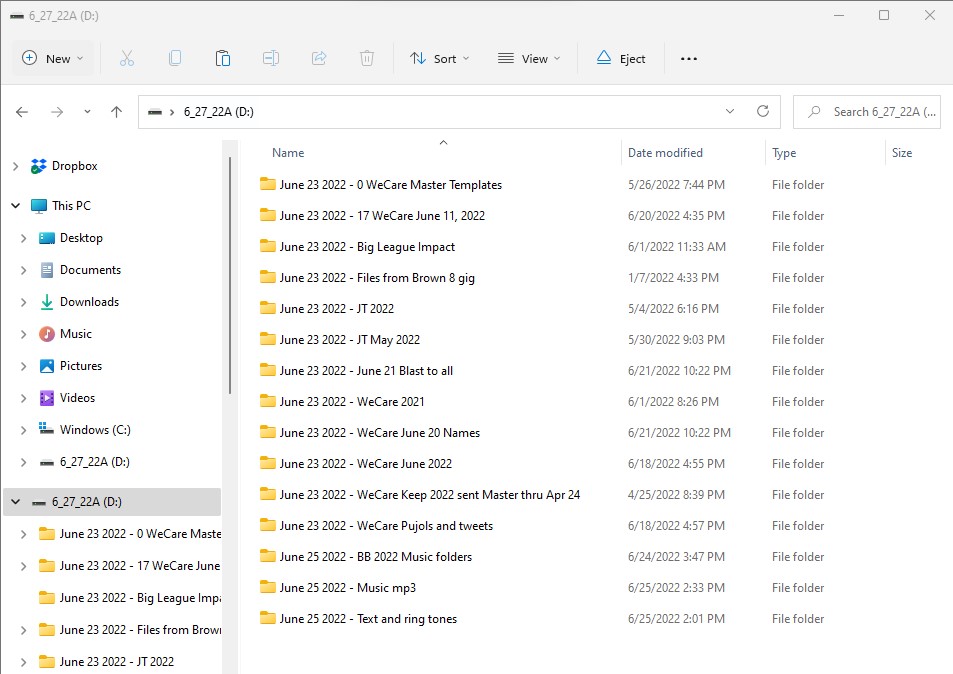Open the View layout dropdown
The image size is (953, 674).
tap(529, 58)
